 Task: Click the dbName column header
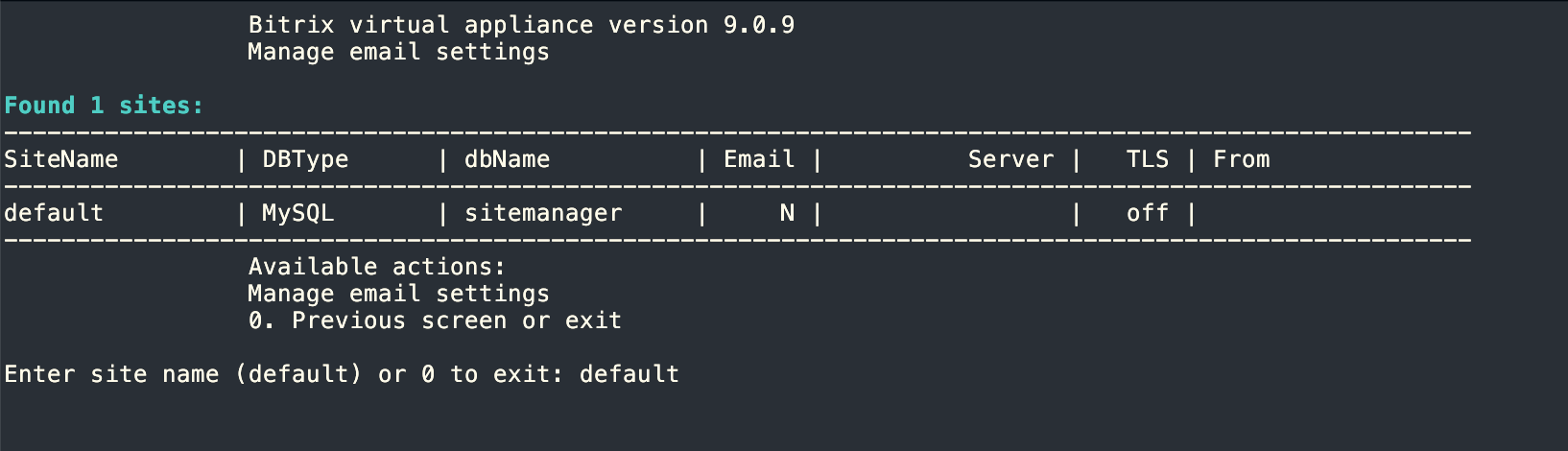pyautogui.click(x=507, y=159)
